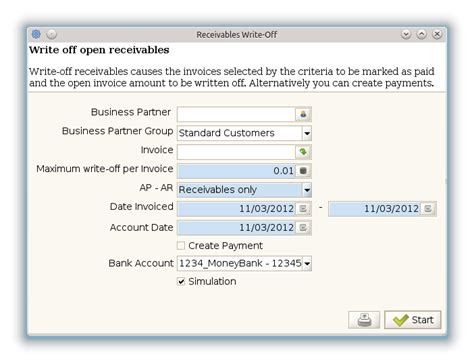Open calendar picker for Account Date
The height and width of the screenshot is (363, 474).
pyautogui.click(x=303, y=228)
